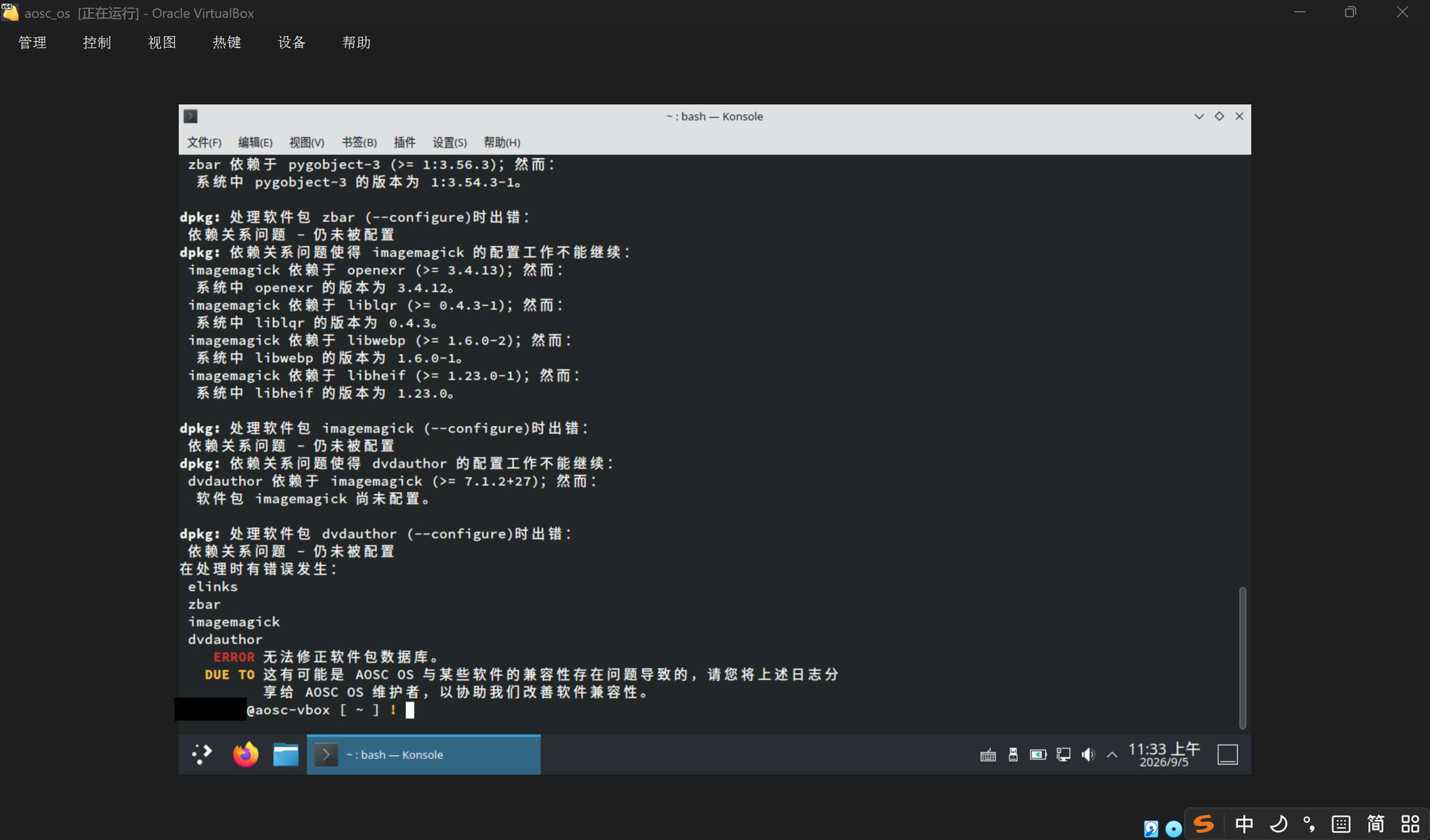
Task: Open the file manager taskbar icon
Action: click(x=285, y=754)
